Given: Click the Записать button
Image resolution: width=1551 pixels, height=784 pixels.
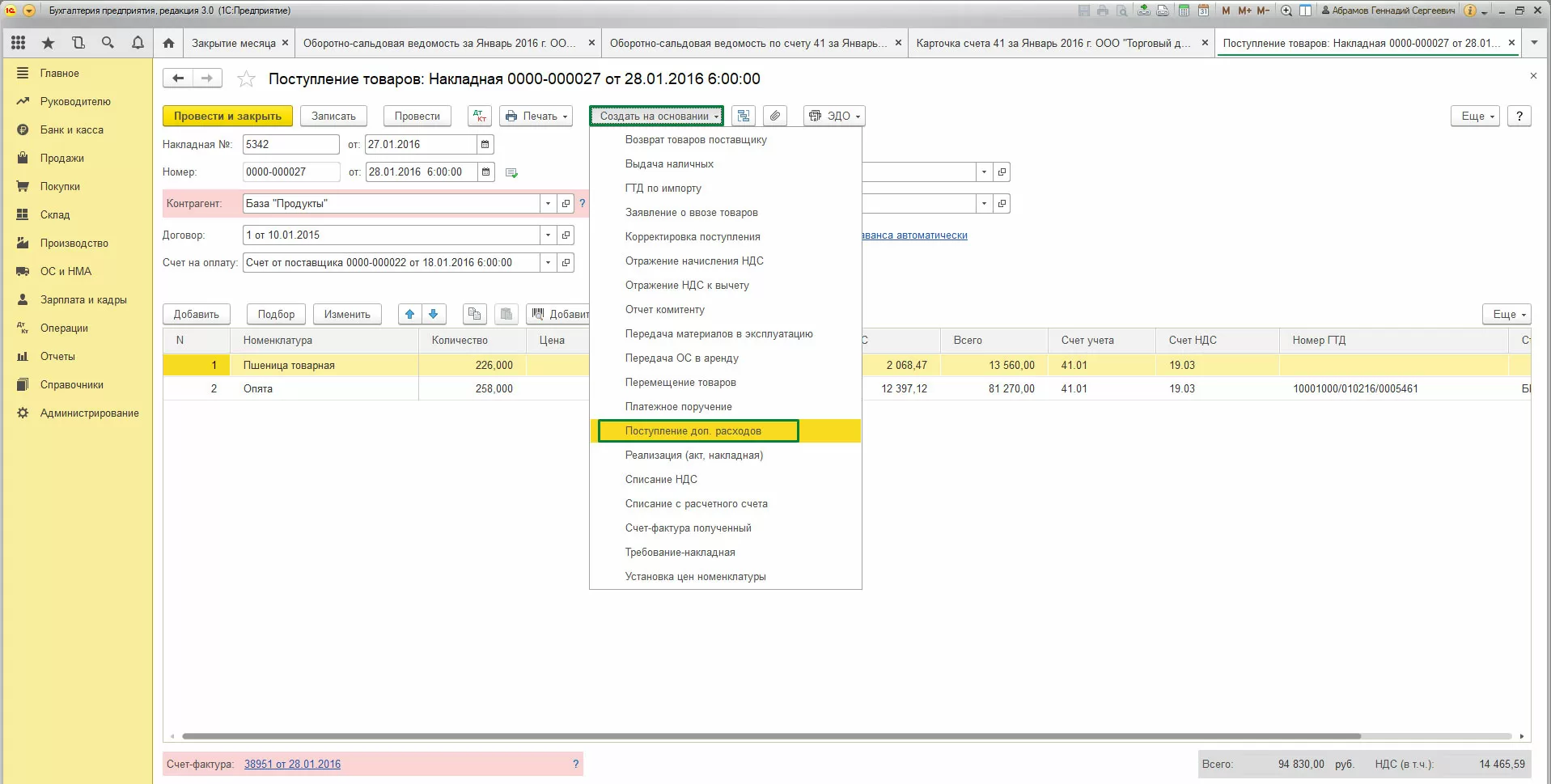Looking at the screenshot, I should [x=333, y=116].
